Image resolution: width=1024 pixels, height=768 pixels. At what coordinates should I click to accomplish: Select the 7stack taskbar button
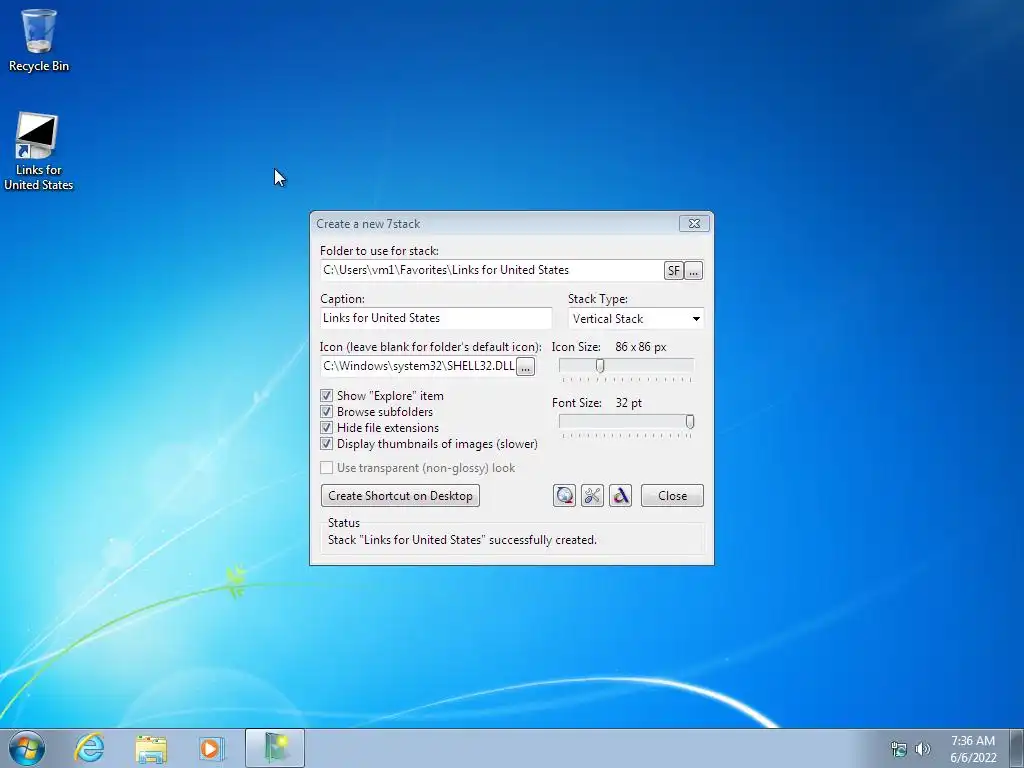pos(275,748)
